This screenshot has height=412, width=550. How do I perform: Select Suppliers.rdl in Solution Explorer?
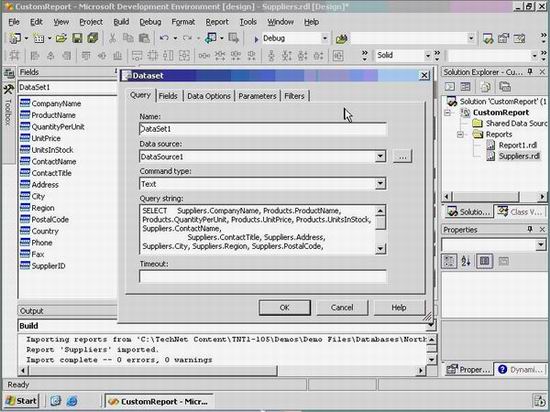[519, 156]
